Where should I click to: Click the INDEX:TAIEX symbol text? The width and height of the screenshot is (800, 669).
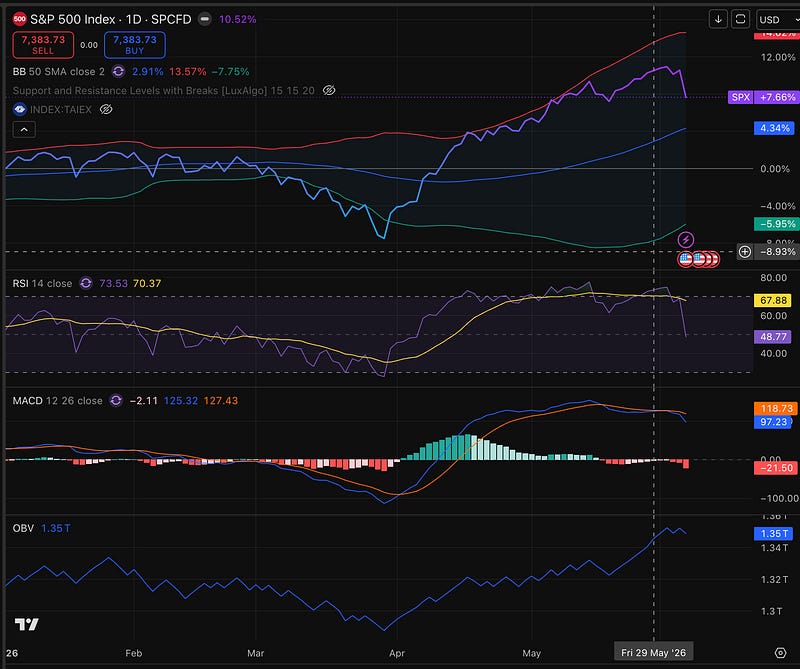61,109
